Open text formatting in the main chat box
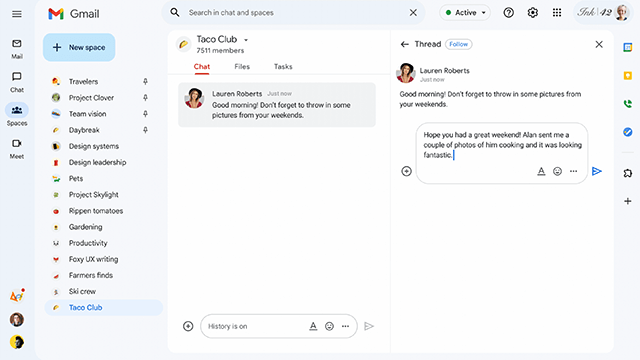640x360 pixels. click(x=313, y=326)
